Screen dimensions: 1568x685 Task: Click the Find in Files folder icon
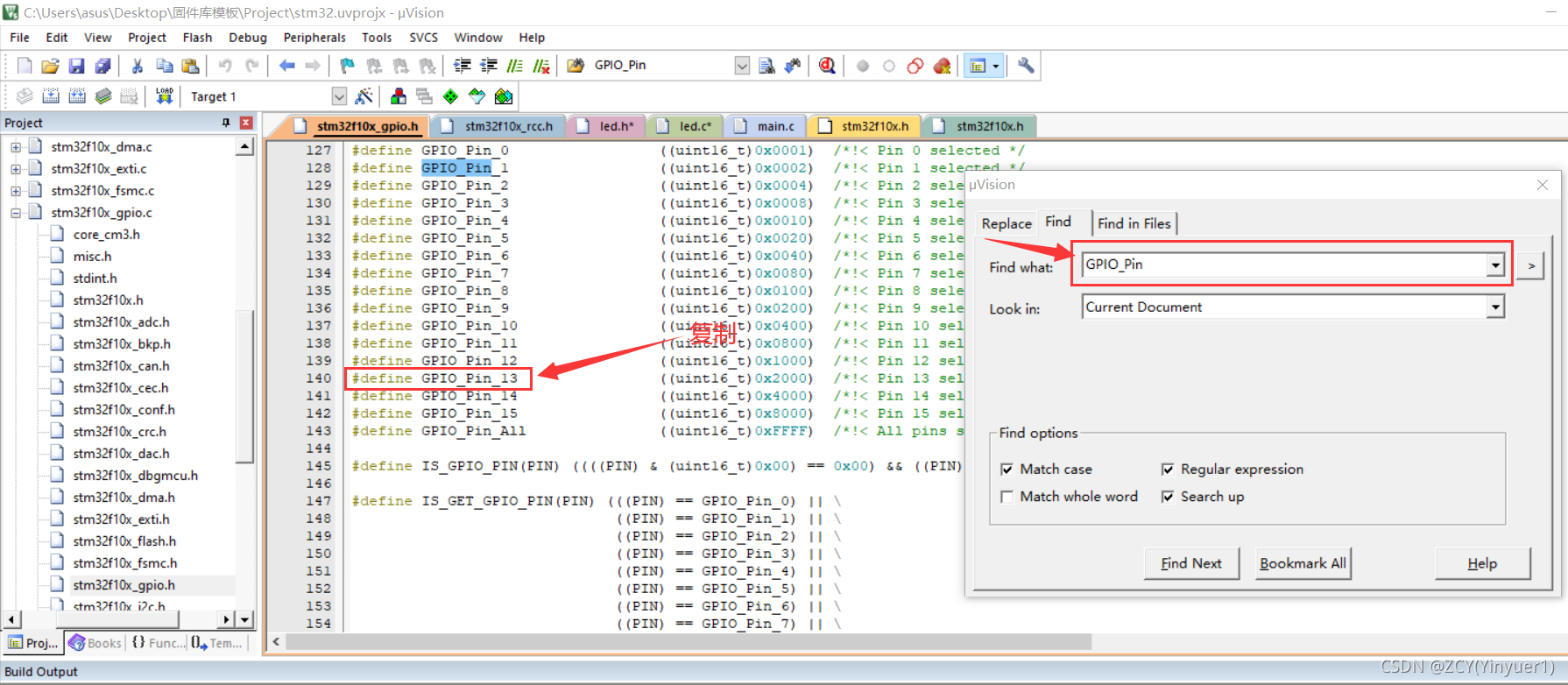pyautogui.click(x=576, y=66)
